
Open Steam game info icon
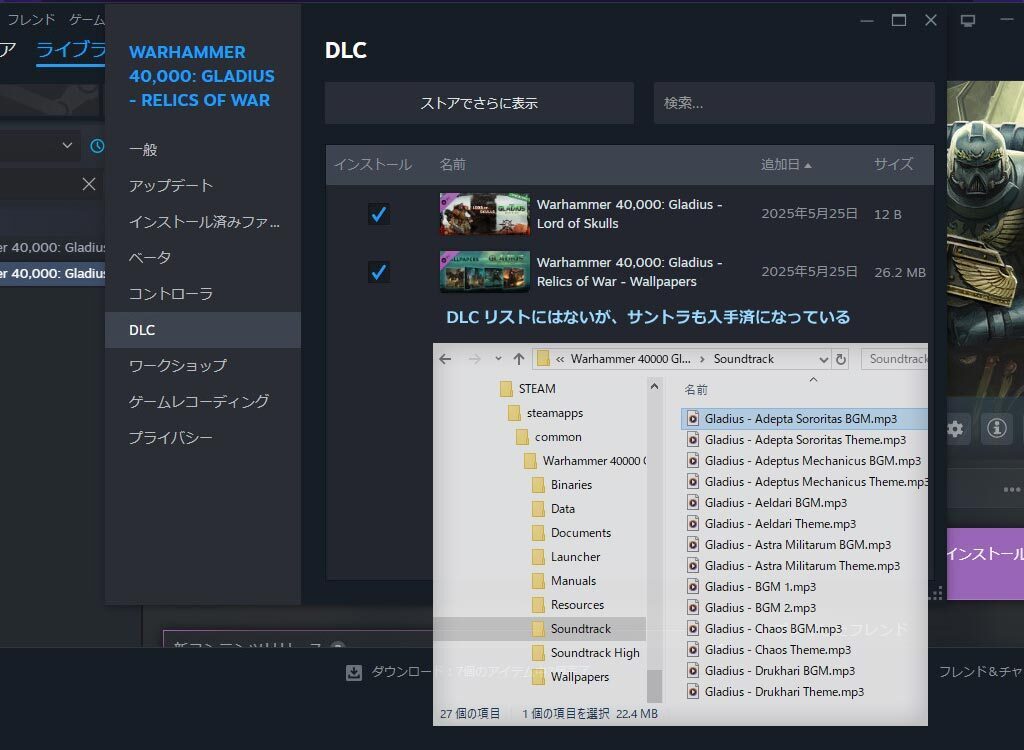997,429
